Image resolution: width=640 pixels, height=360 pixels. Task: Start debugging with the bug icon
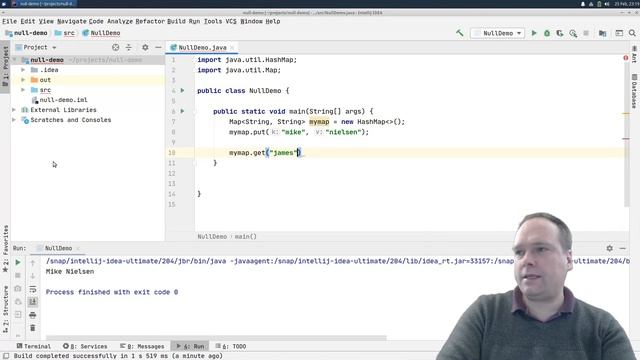click(547, 33)
